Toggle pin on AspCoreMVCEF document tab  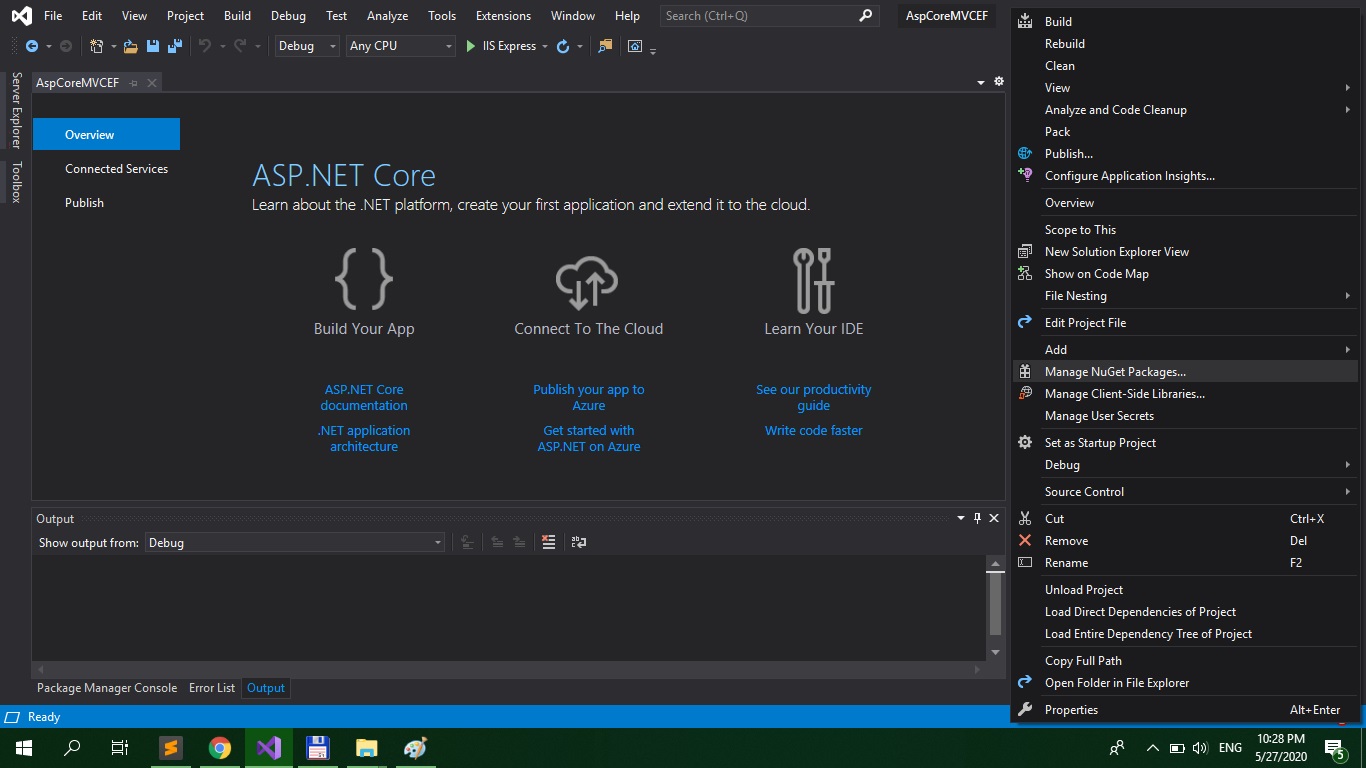coord(134,83)
